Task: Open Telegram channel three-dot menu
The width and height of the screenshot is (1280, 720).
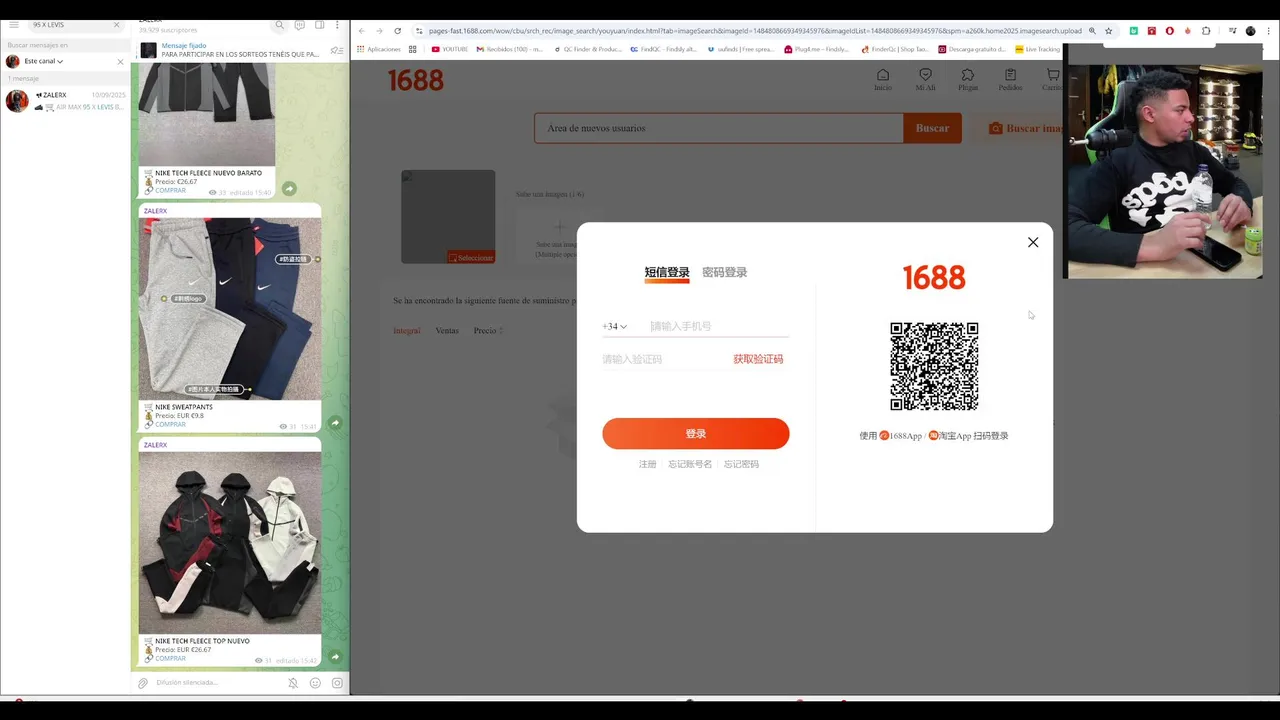Action: tap(338, 25)
